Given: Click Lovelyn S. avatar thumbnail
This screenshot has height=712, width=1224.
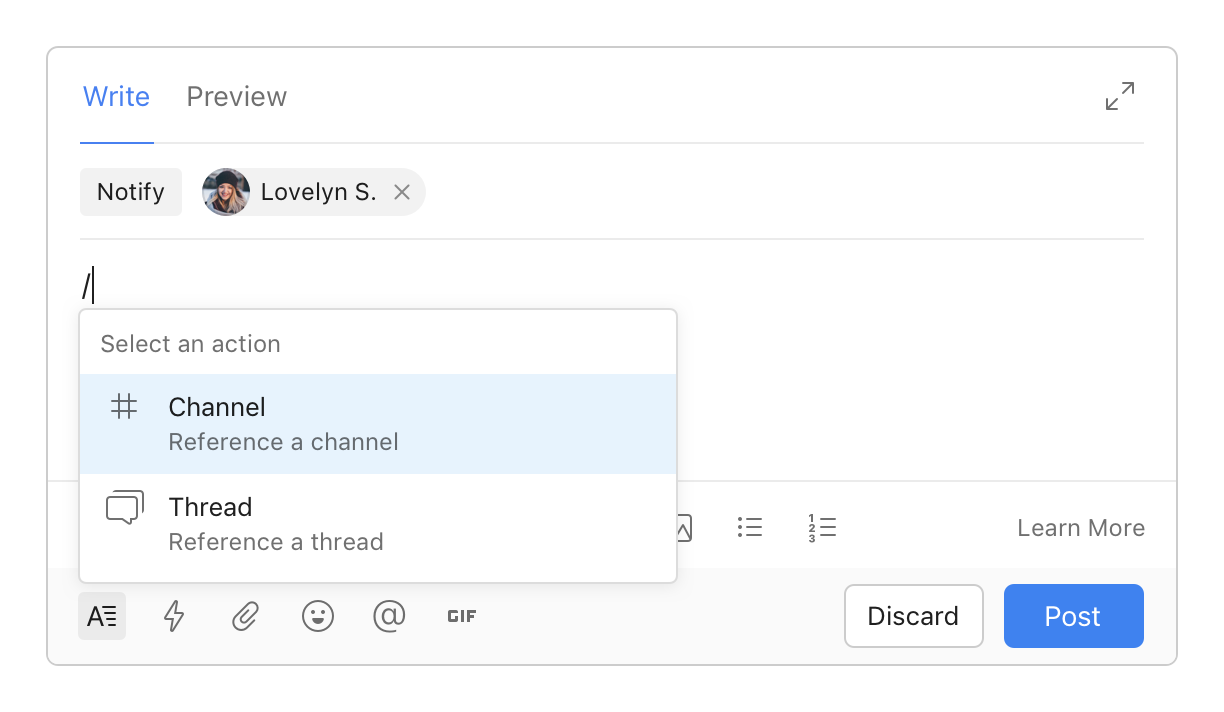Looking at the screenshot, I should 226,192.
